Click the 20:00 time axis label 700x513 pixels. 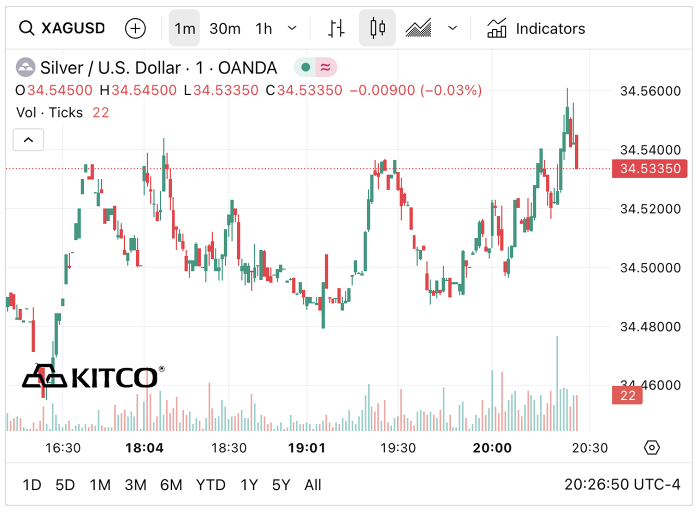pyautogui.click(x=492, y=448)
